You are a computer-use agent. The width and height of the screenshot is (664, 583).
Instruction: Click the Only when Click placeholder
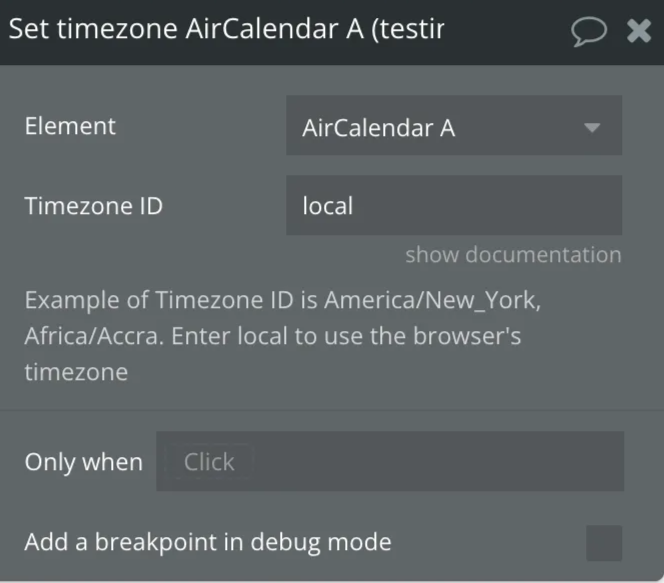tap(209, 462)
